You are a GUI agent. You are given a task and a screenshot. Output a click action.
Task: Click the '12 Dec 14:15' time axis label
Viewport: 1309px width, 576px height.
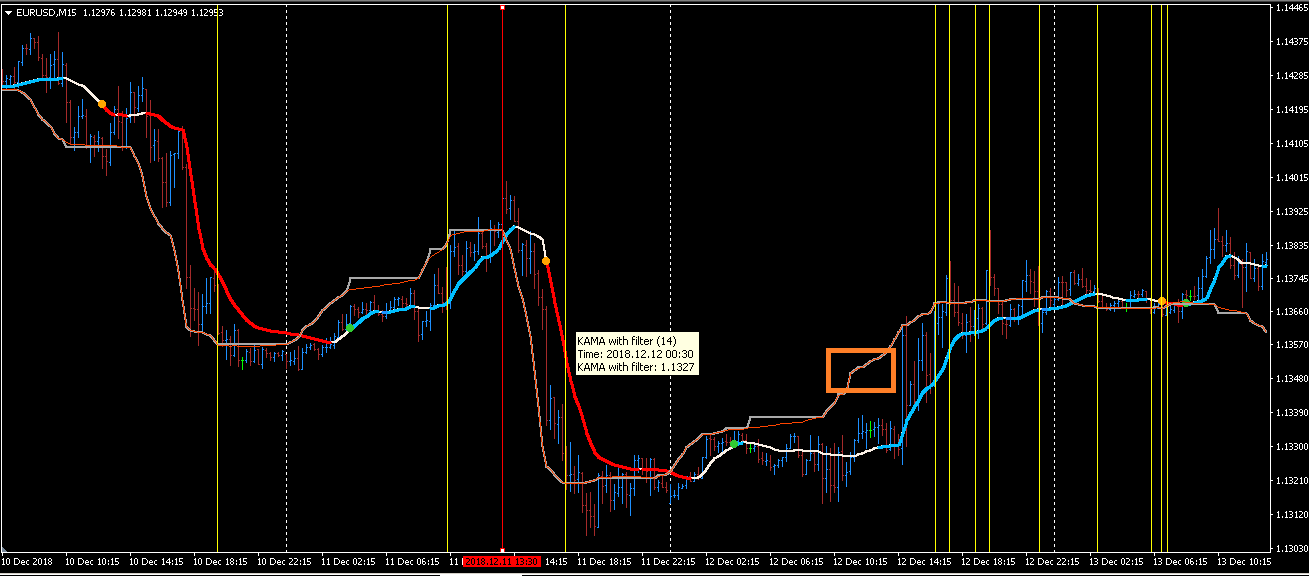coord(925,562)
